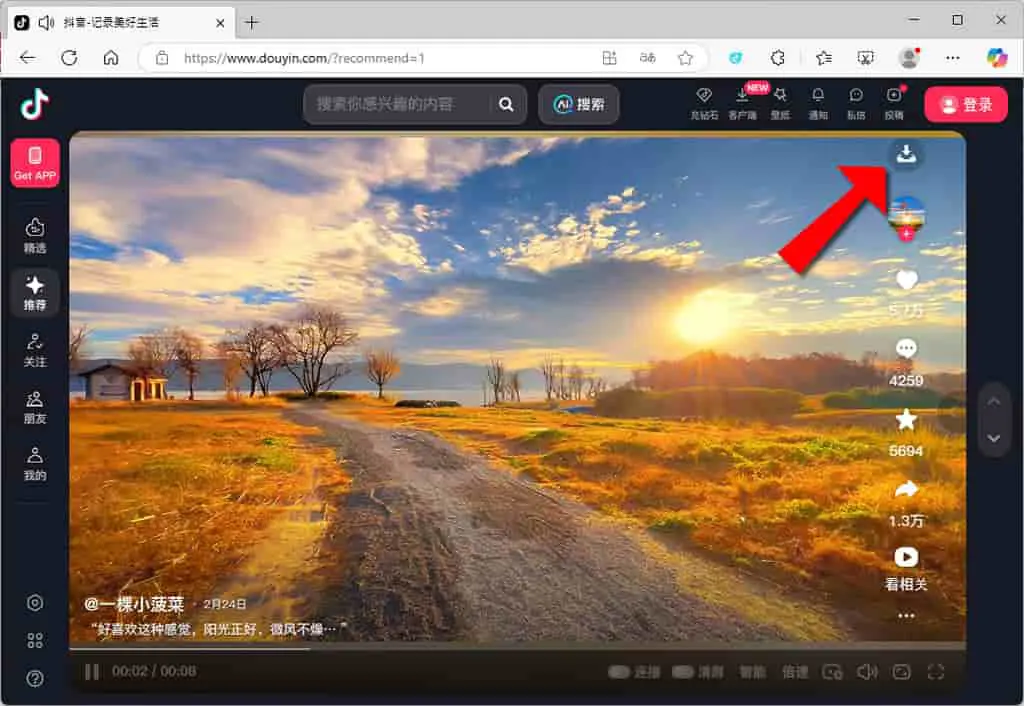Click the video download icon
Image resolution: width=1024 pixels, height=706 pixels.
[905, 155]
